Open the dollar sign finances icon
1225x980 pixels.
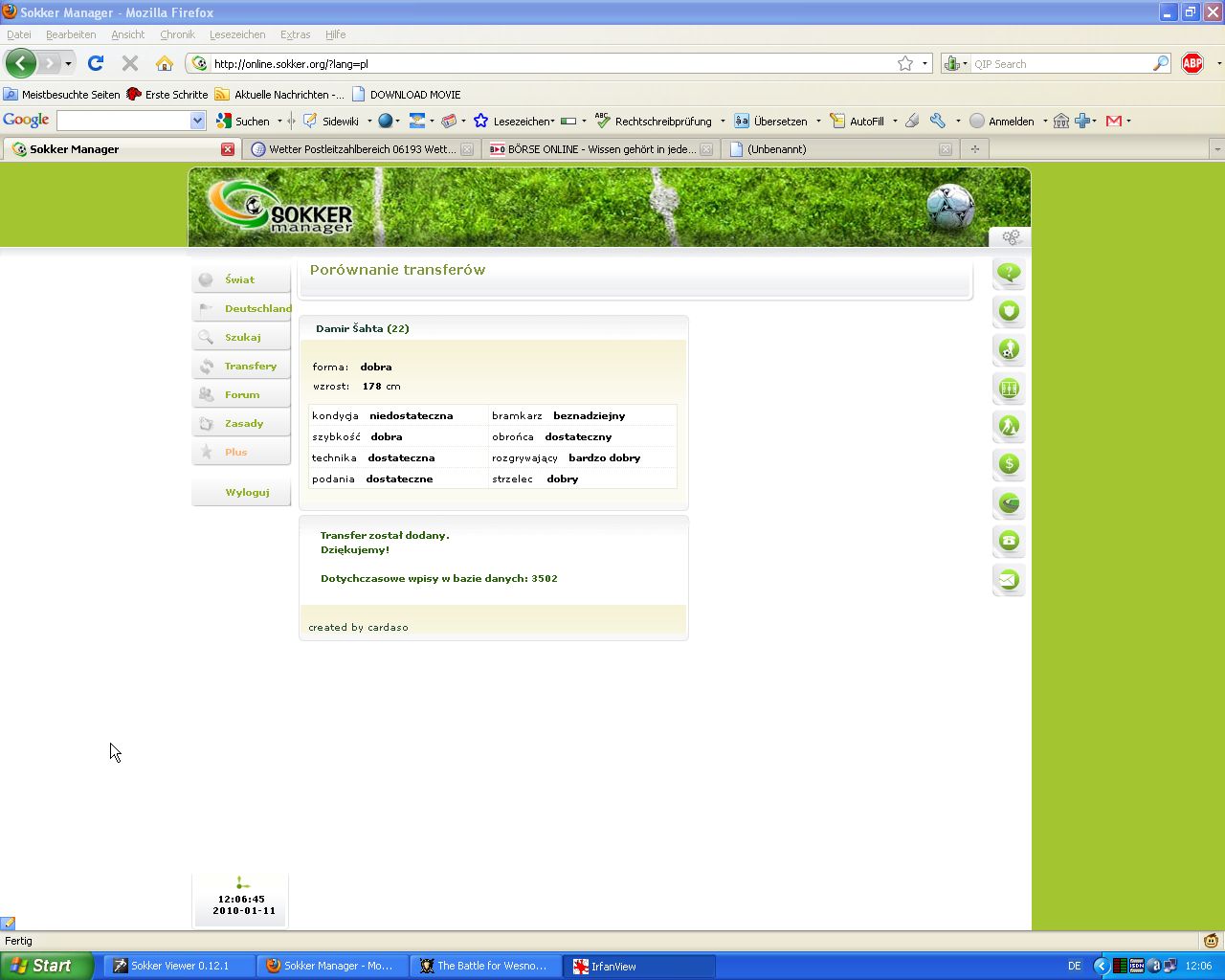[1009, 464]
